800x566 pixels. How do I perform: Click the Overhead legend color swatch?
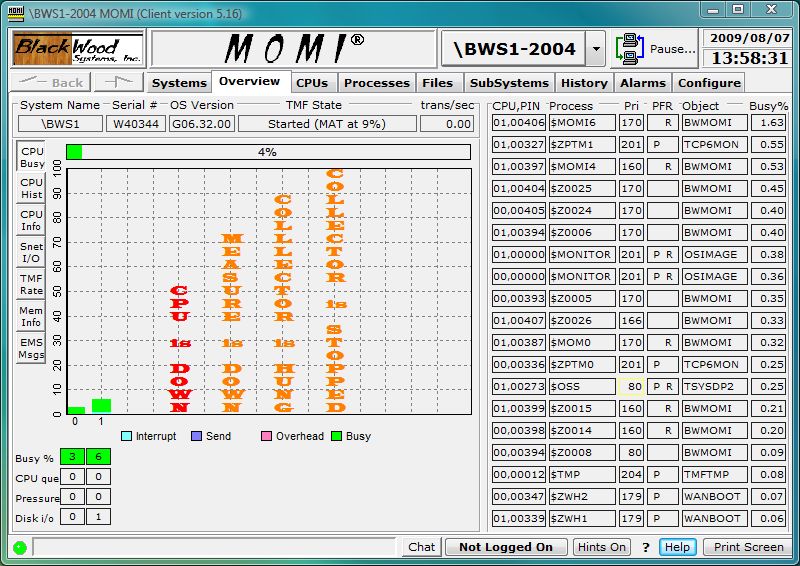(x=266, y=436)
